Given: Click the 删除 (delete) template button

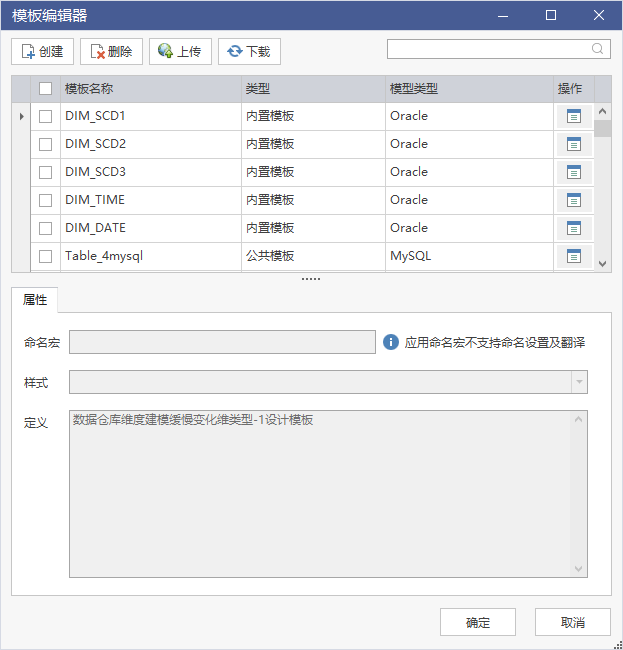Looking at the screenshot, I should (111, 51).
